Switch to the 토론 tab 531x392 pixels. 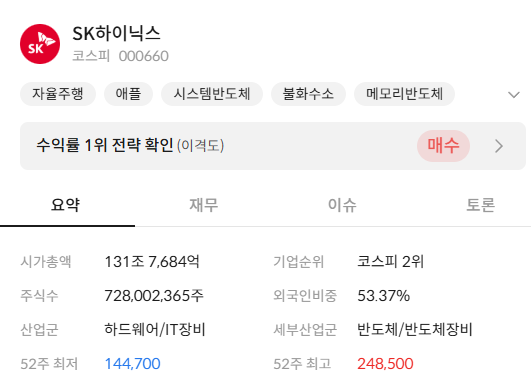tap(481, 205)
